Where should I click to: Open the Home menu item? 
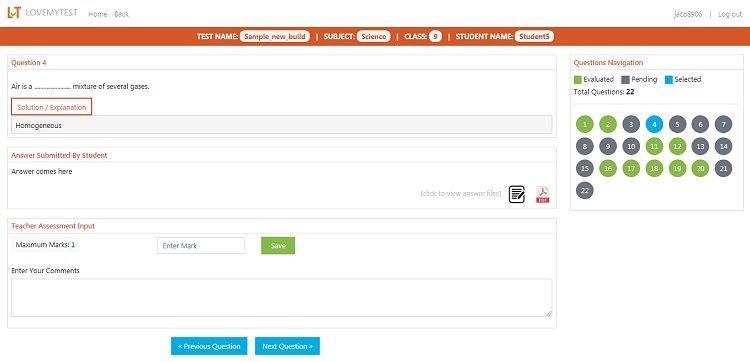[x=98, y=14]
